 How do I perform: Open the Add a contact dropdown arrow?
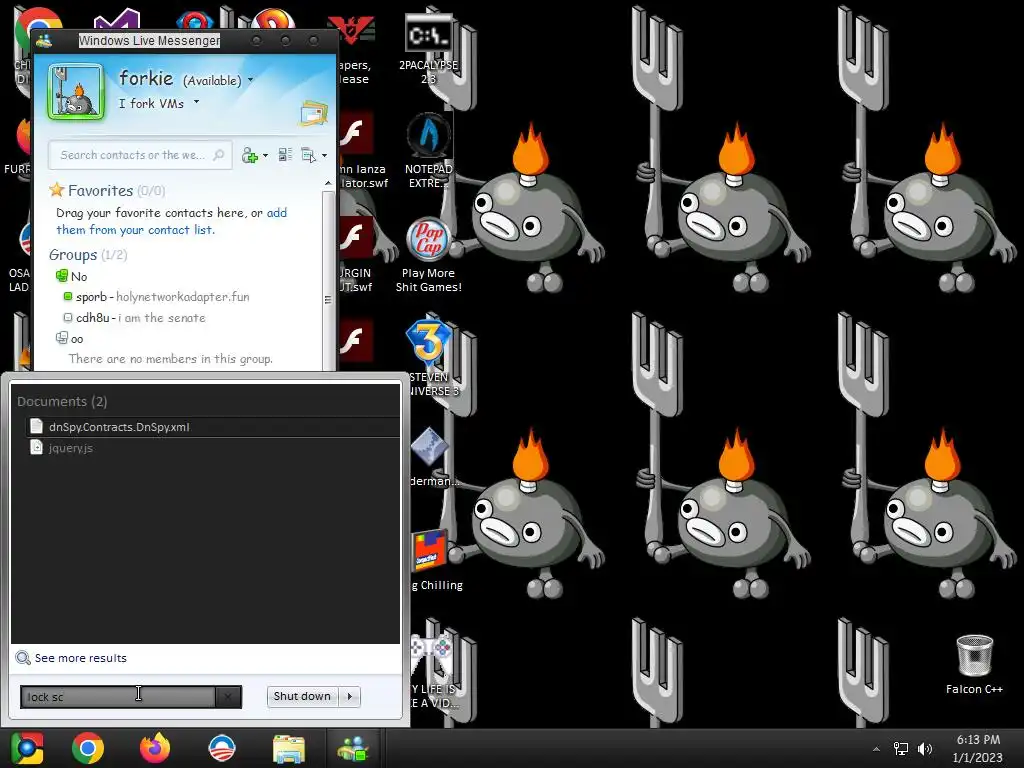point(265,155)
